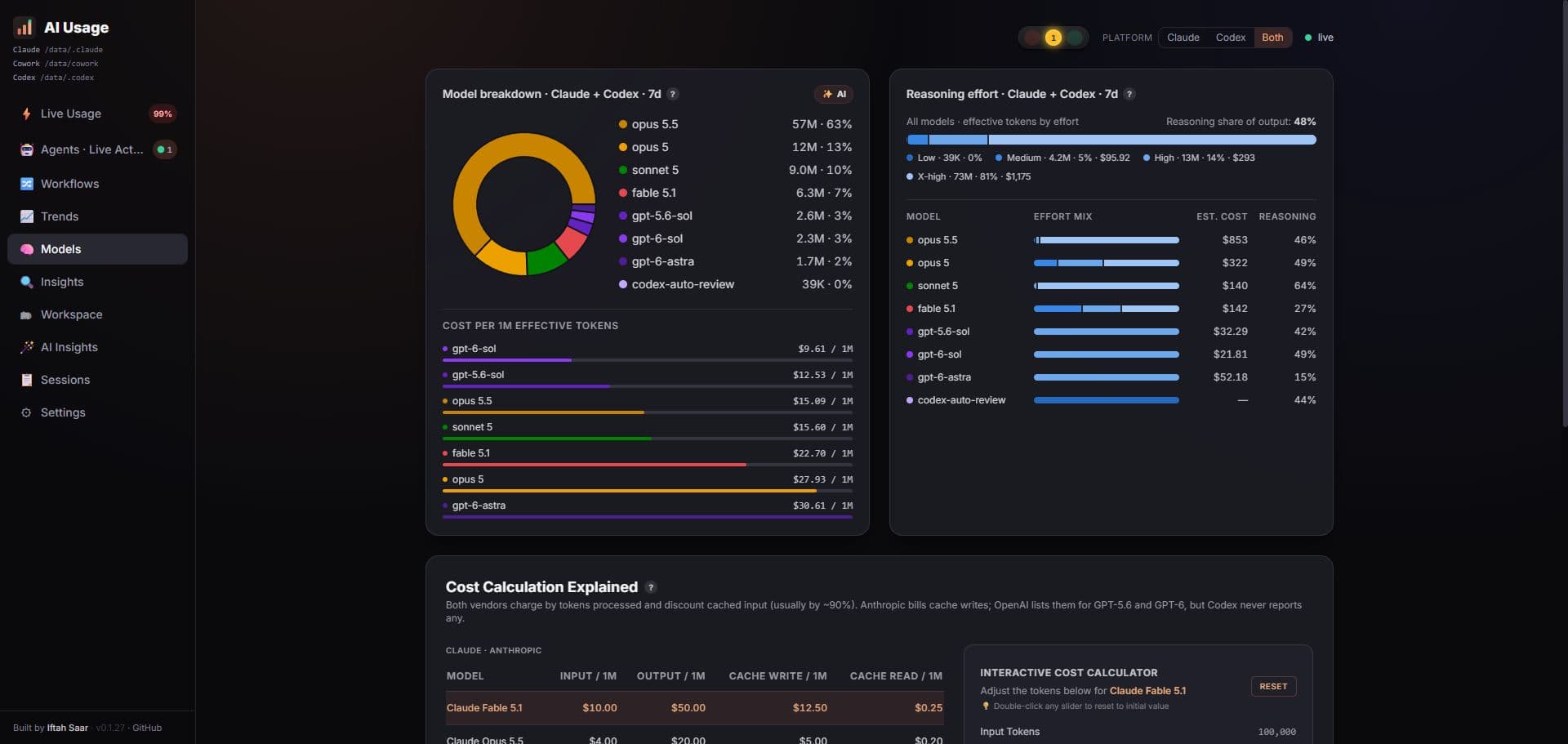
Task: Open Settings via the gear icon
Action: (26, 412)
